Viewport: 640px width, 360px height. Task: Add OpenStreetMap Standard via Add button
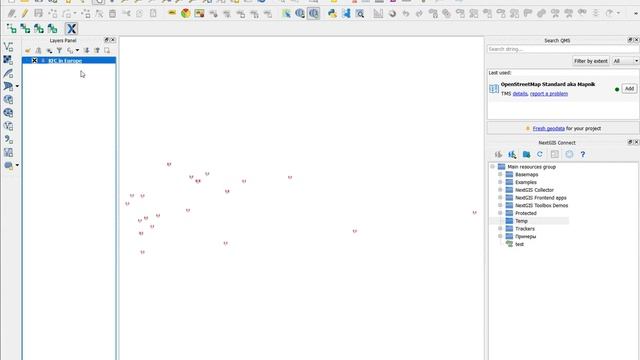tap(629, 89)
